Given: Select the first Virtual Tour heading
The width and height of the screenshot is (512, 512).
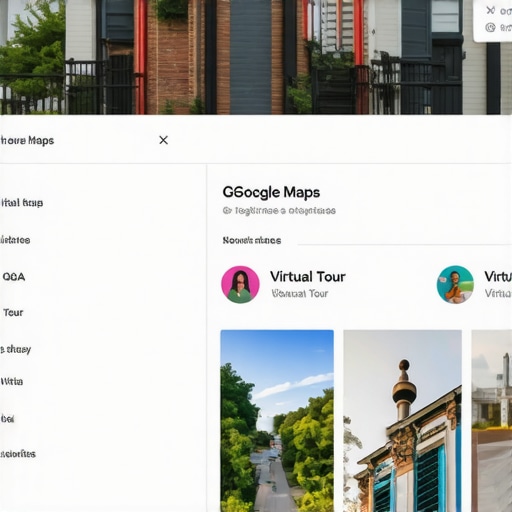Looking at the screenshot, I should click(308, 277).
